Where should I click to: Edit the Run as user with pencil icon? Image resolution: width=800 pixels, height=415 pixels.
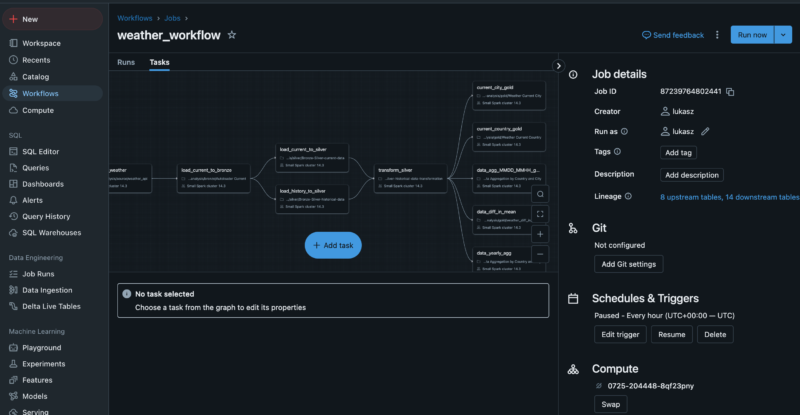(x=705, y=131)
